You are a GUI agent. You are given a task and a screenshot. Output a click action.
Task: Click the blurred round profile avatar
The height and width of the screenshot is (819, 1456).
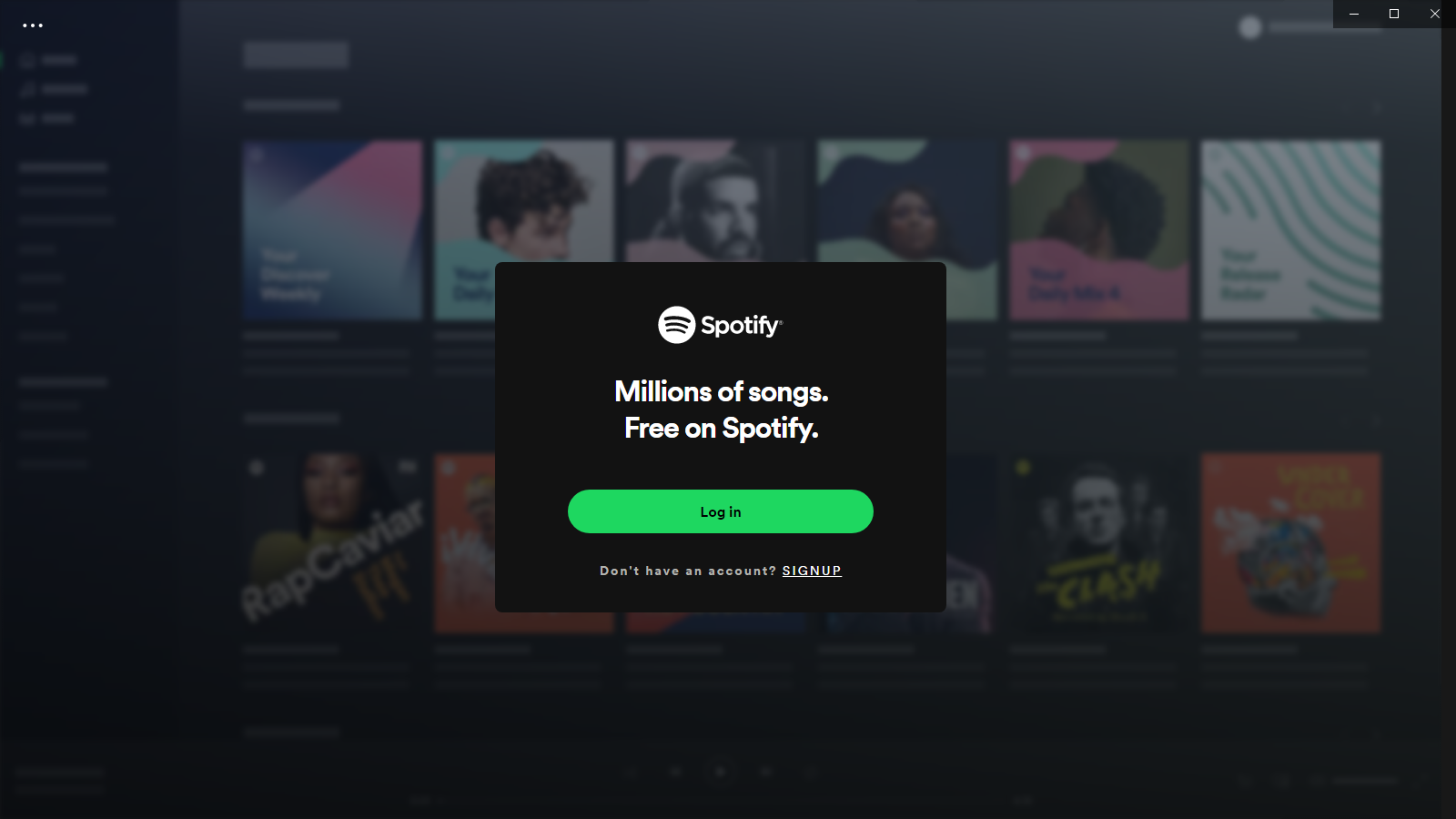pyautogui.click(x=1250, y=27)
